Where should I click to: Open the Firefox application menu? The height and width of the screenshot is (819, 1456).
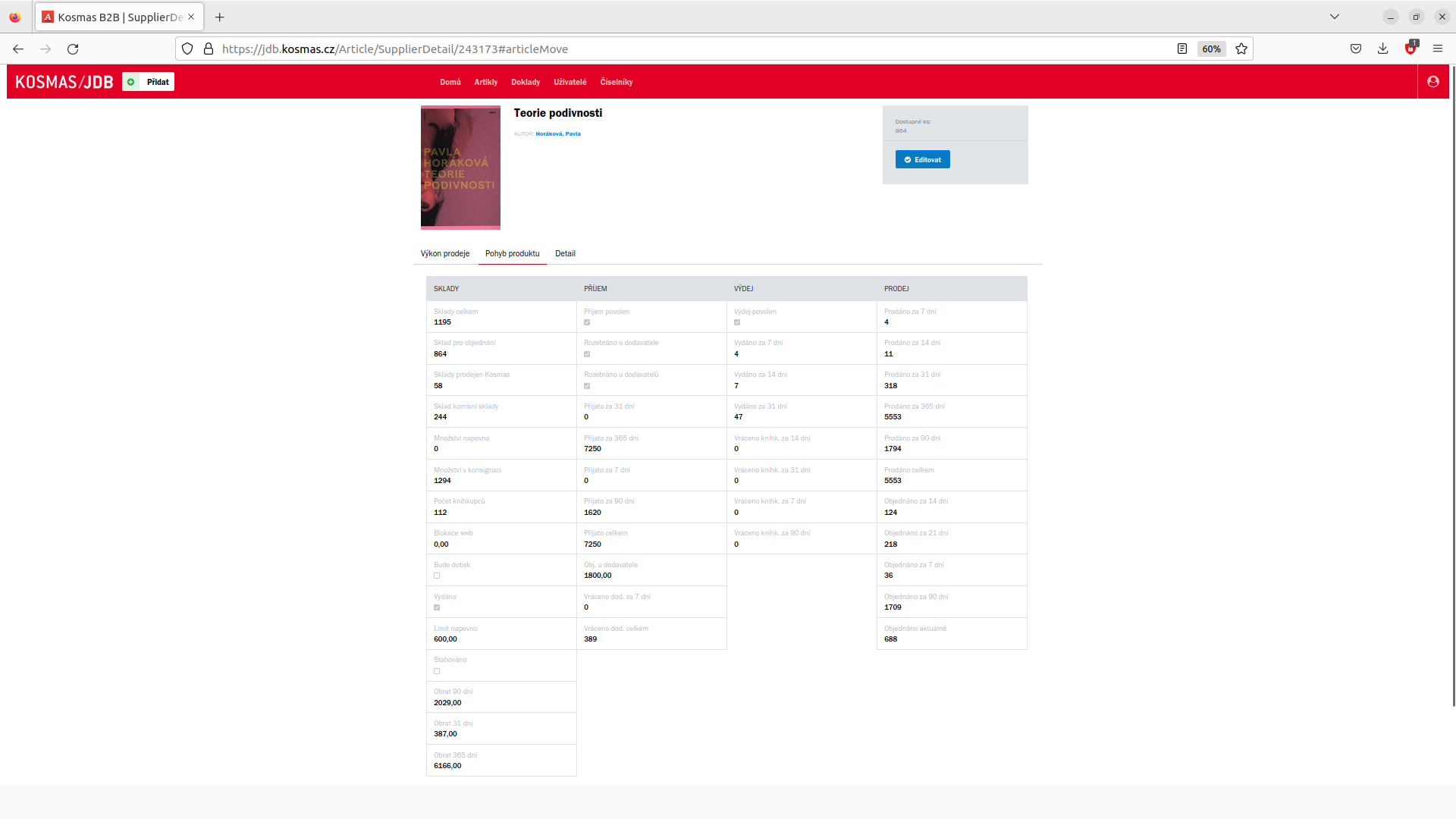click(x=1437, y=49)
